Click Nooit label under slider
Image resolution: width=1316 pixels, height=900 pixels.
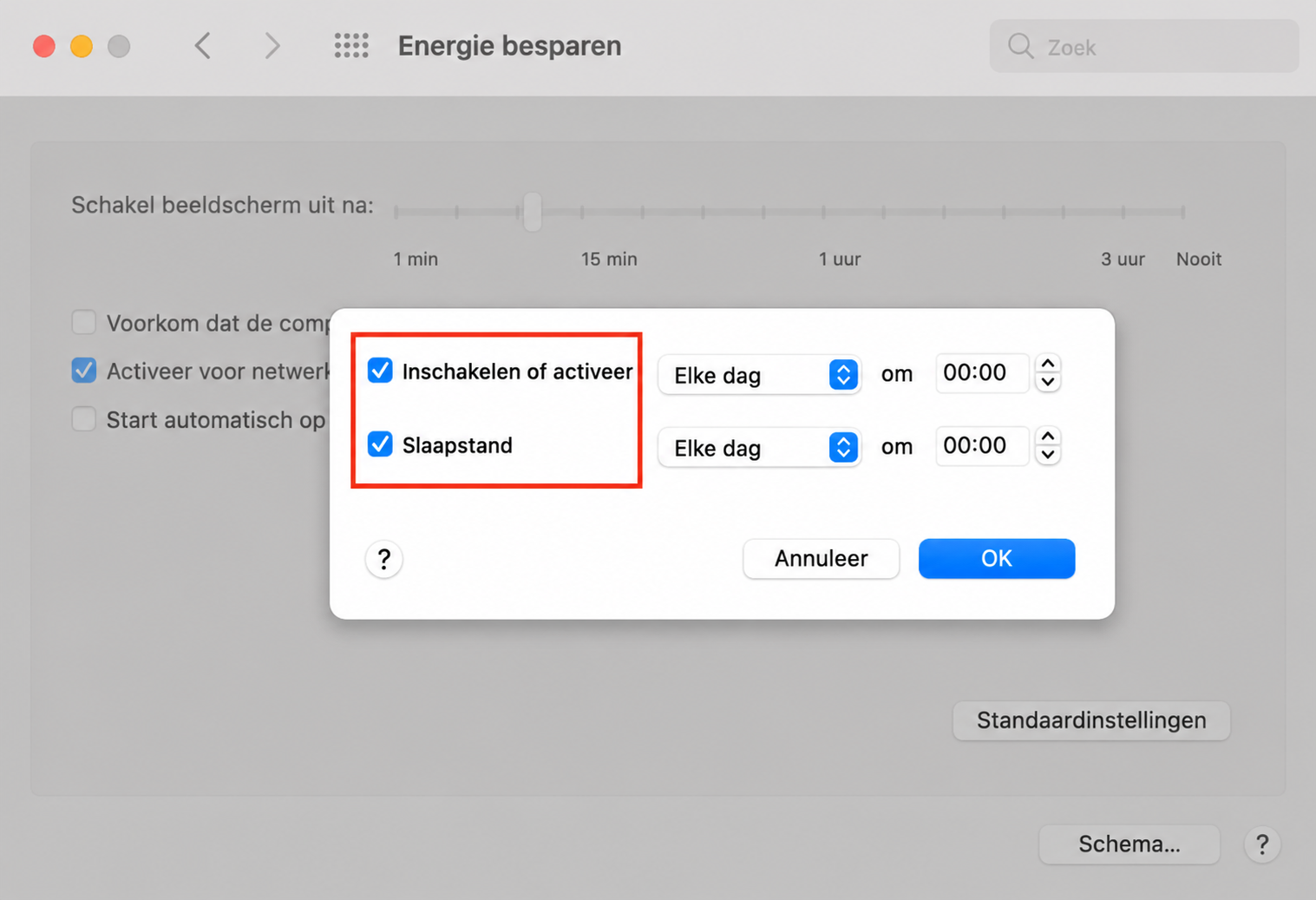point(1199,259)
